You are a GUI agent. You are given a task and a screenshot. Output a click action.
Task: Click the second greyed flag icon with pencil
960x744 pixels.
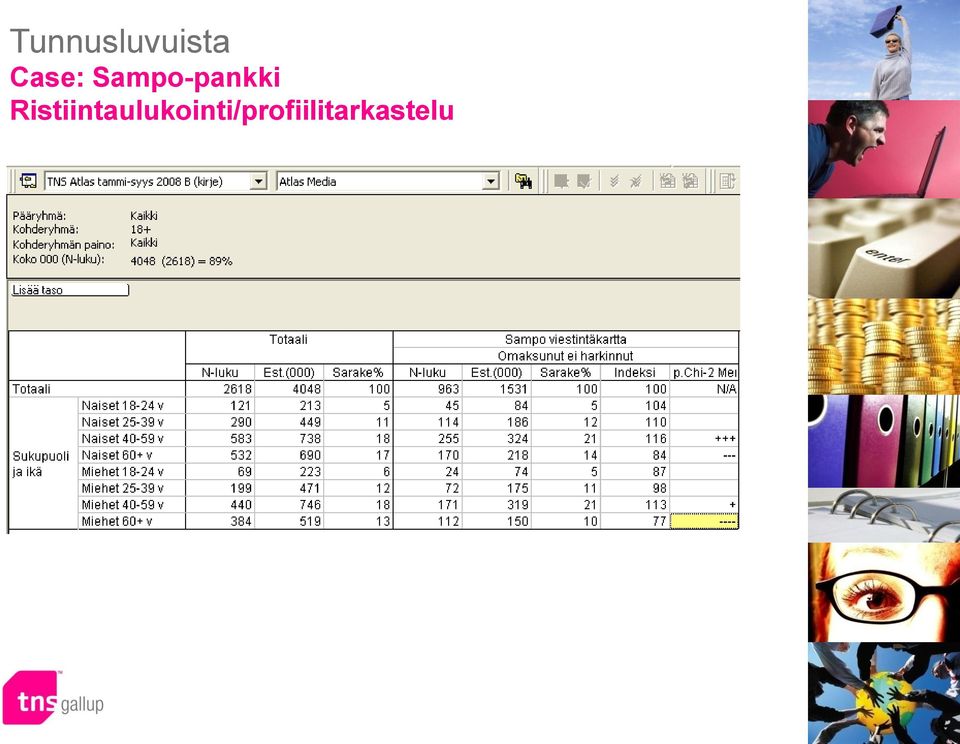tap(583, 181)
